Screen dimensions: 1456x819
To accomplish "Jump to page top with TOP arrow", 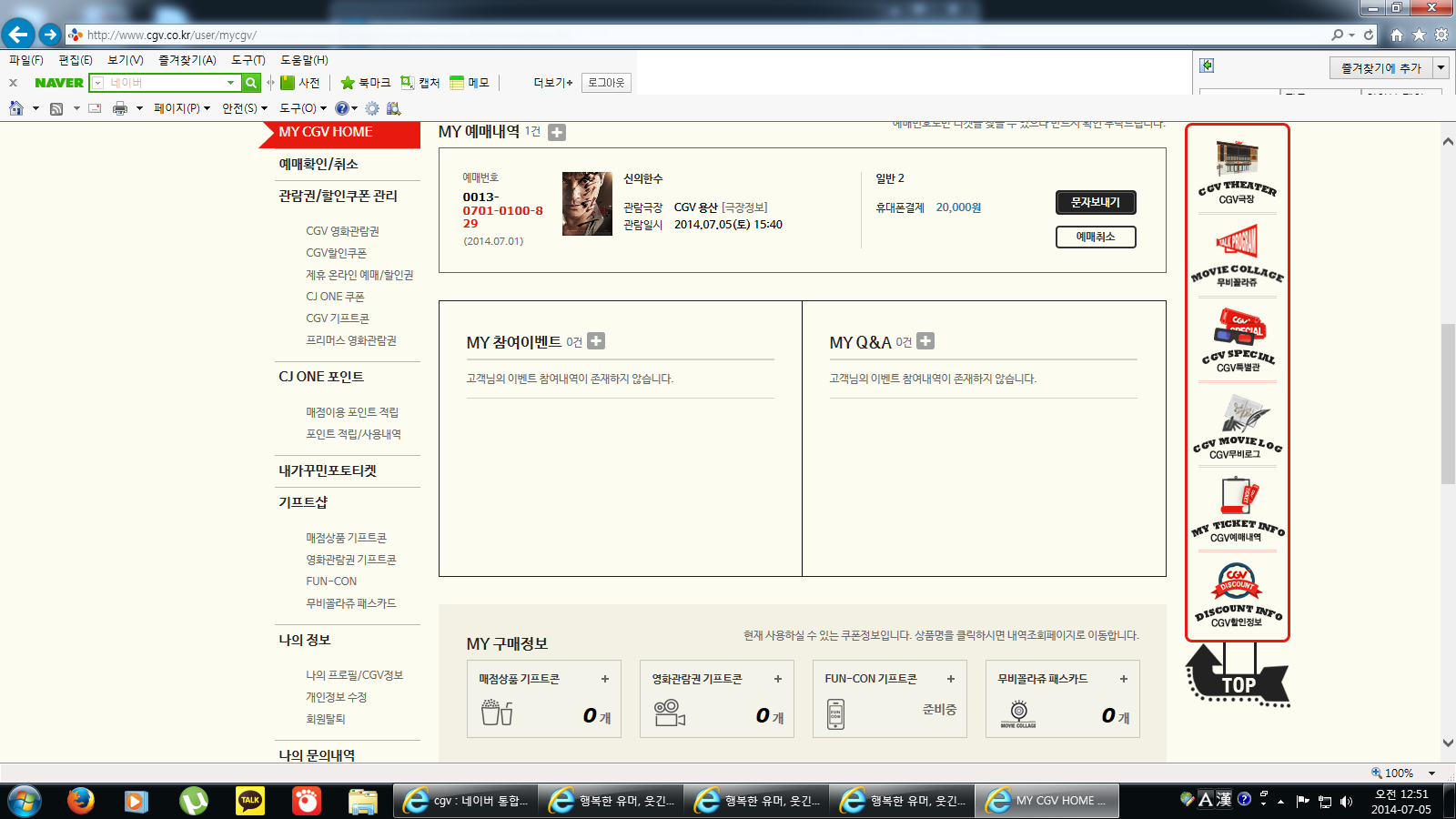I will click(x=1238, y=675).
